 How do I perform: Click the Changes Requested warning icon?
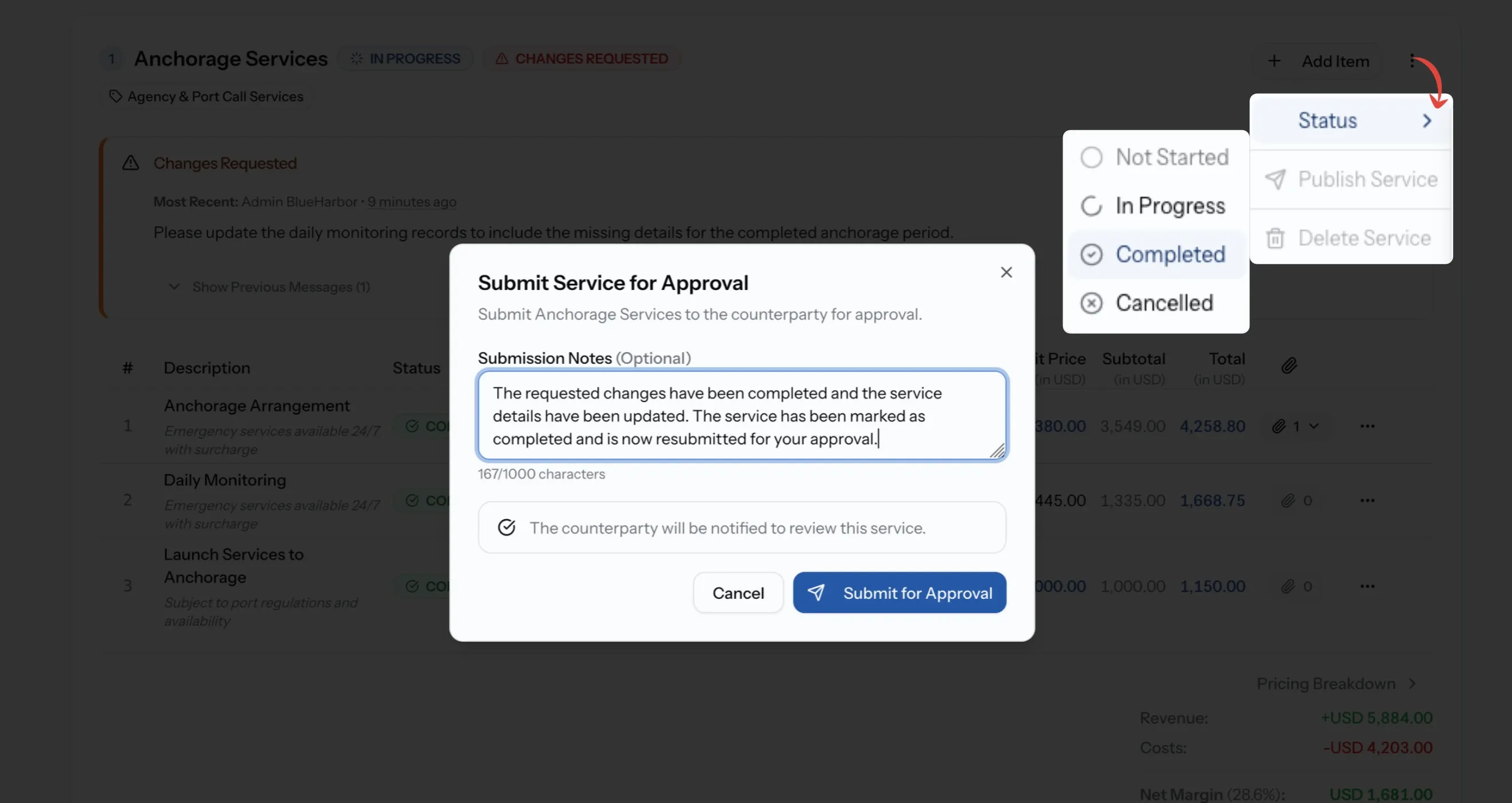(130, 163)
